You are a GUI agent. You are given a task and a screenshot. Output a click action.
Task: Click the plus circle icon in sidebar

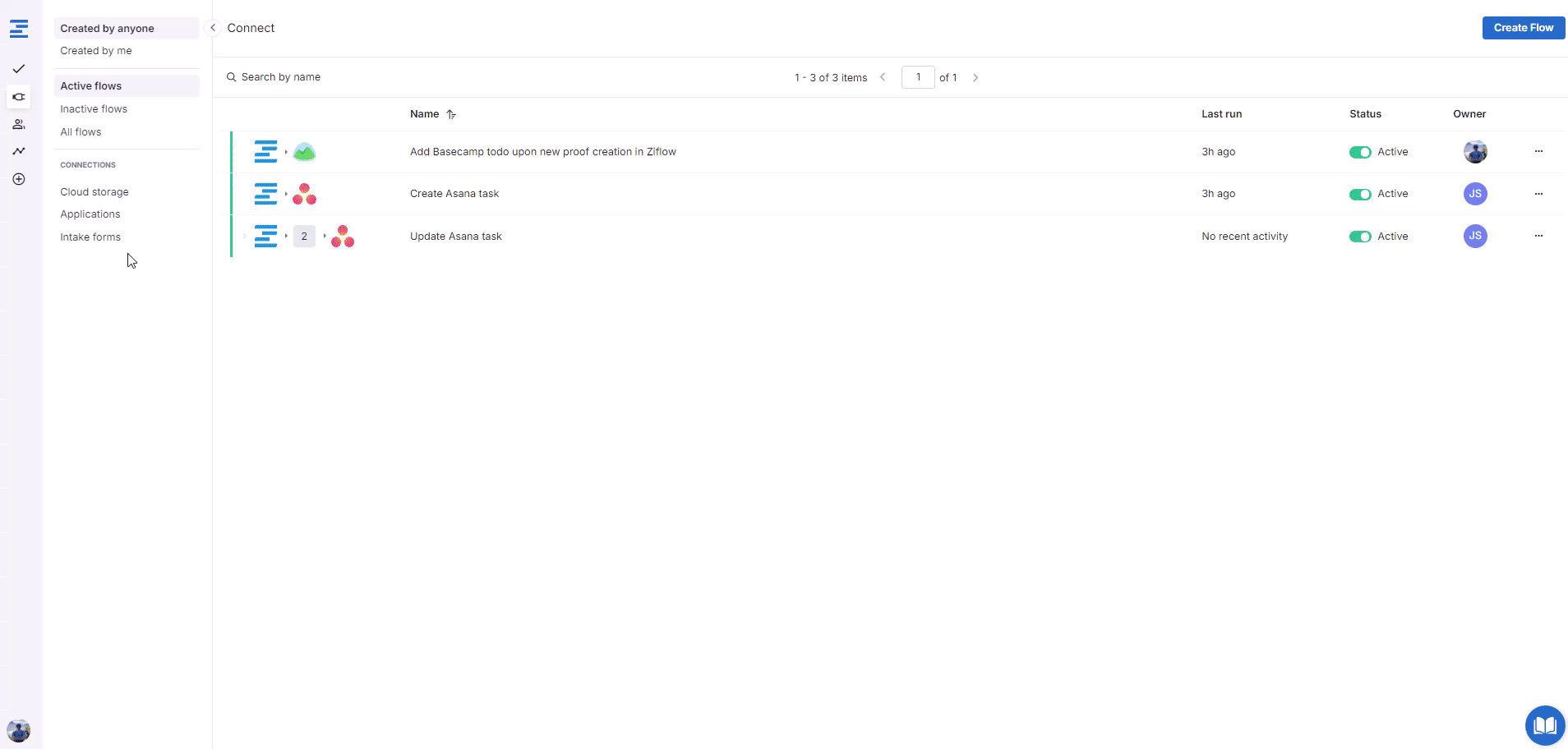coord(19,179)
